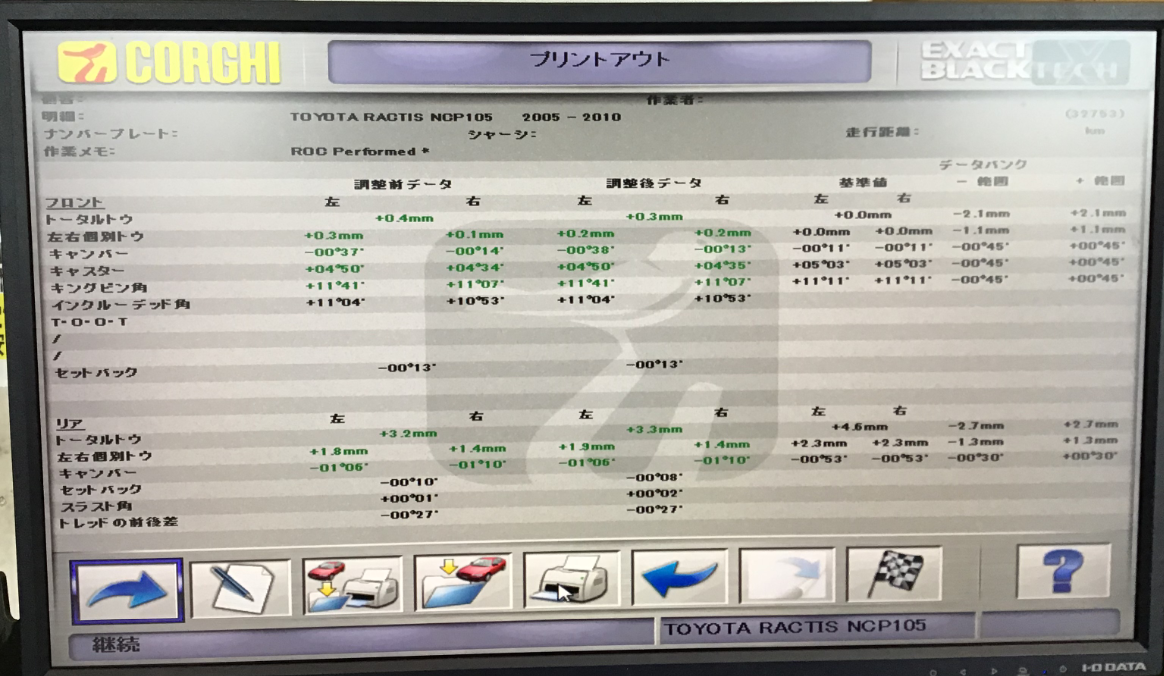This screenshot has height=676, width=1164.
Task: Click the camber value -00°37'
Action: (x=334, y=252)
